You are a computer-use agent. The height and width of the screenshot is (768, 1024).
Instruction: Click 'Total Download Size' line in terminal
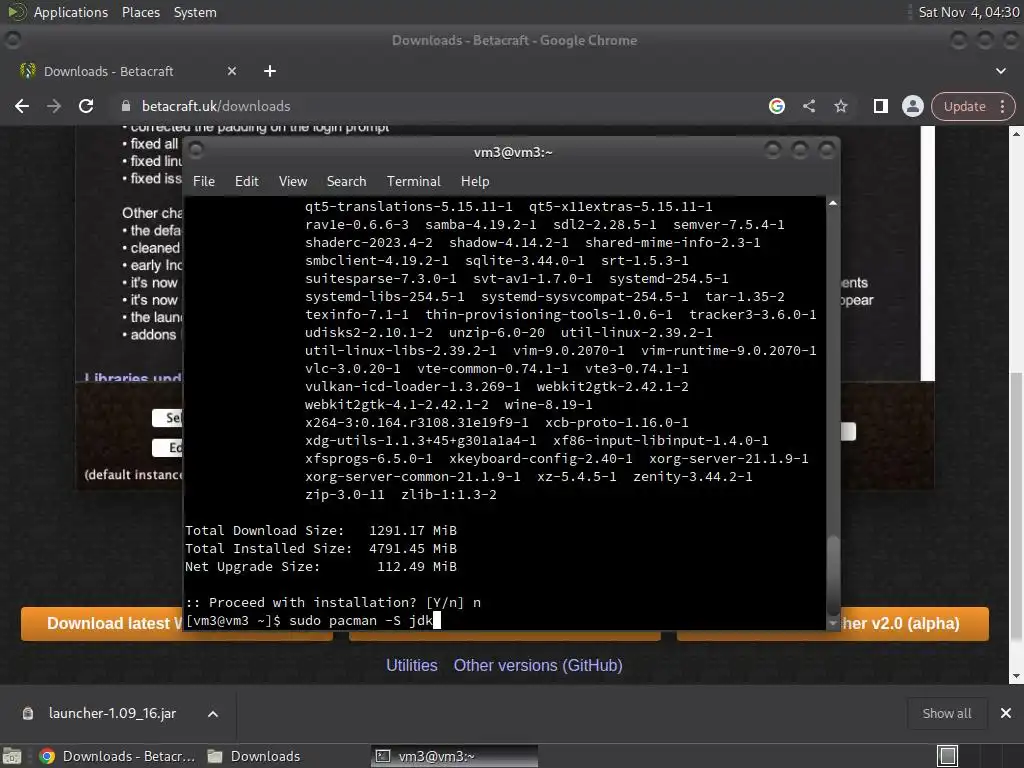321,530
